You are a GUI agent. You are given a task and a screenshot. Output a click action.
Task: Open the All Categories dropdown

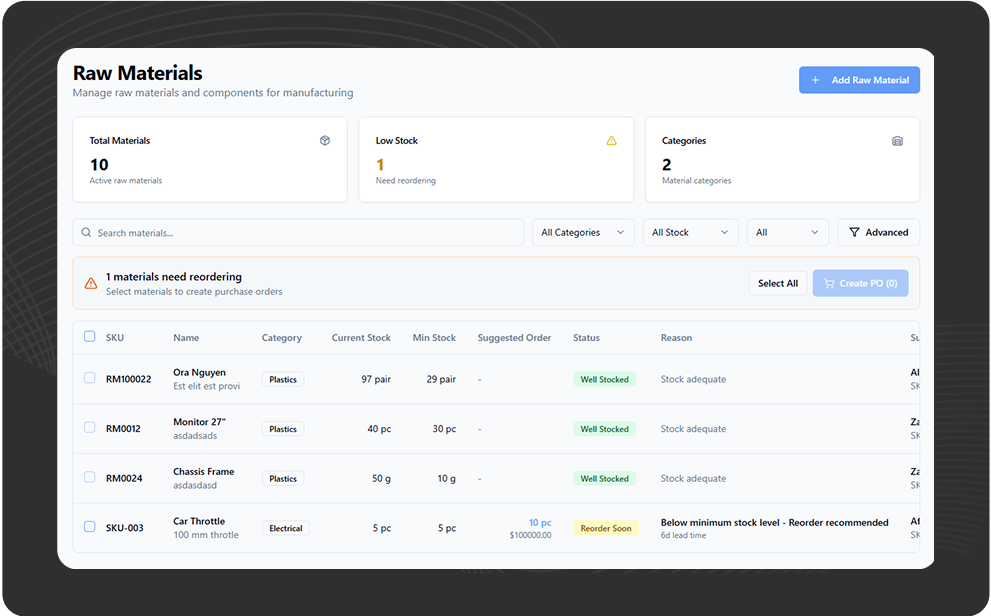click(583, 232)
